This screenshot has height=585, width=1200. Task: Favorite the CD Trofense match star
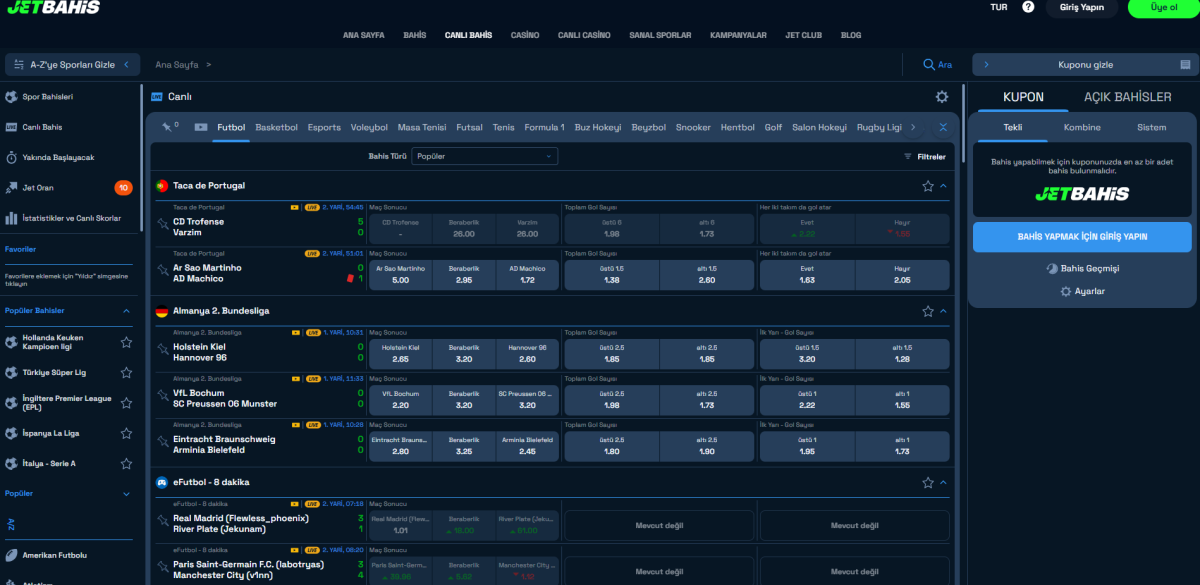click(163, 226)
